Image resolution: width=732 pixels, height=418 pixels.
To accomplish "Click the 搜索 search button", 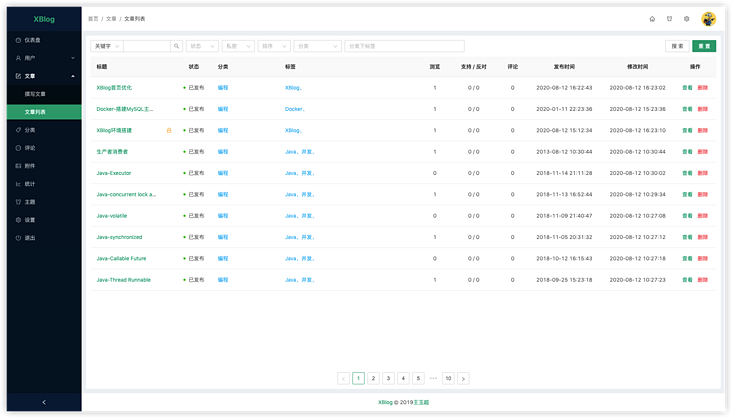I will click(677, 46).
